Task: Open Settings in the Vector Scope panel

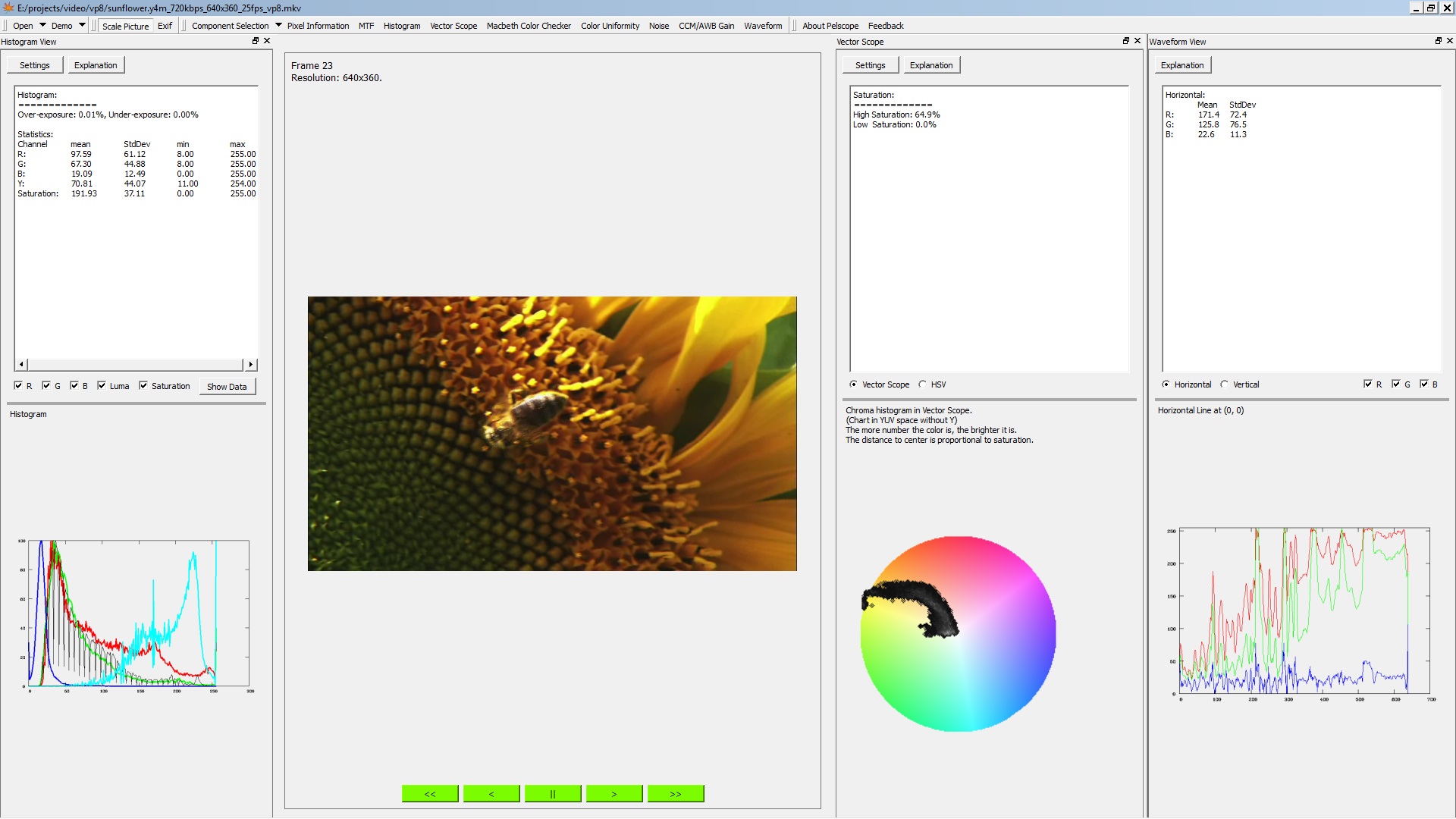Action: [x=869, y=64]
